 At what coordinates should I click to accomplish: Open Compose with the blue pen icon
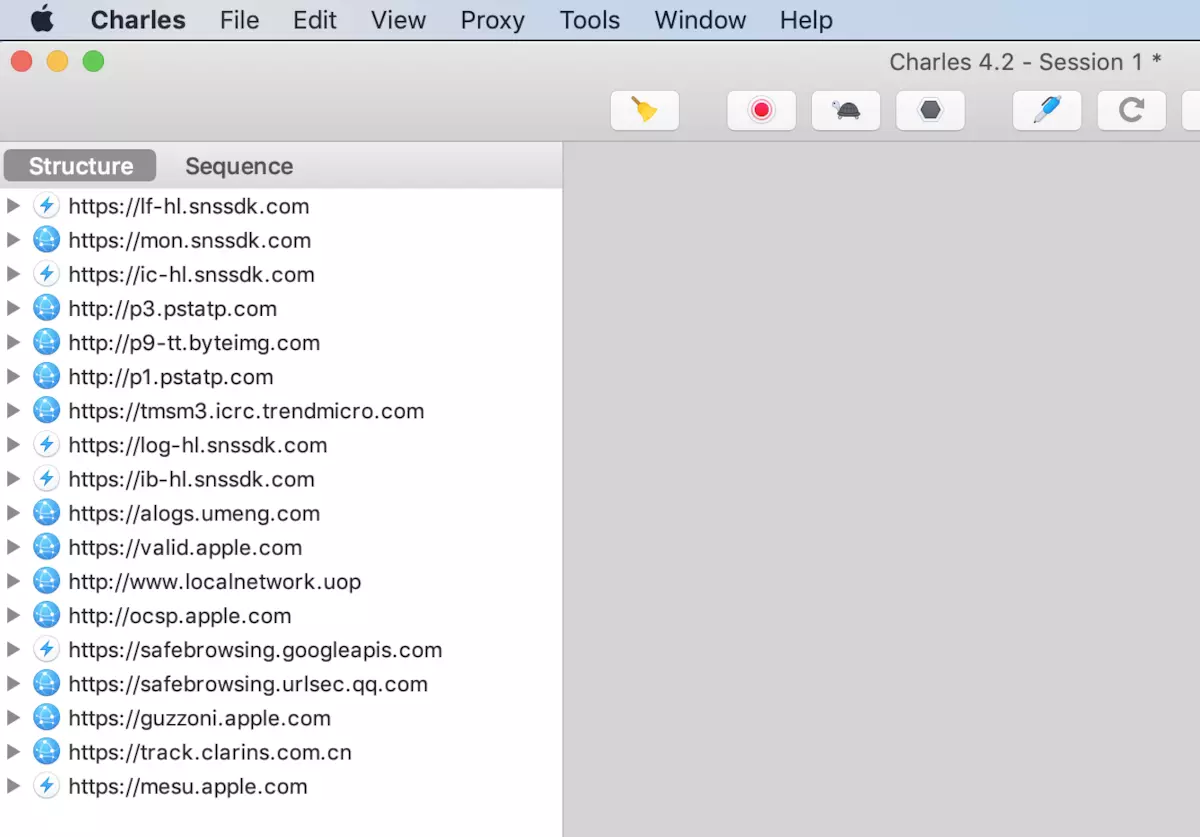click(1047, 110)
